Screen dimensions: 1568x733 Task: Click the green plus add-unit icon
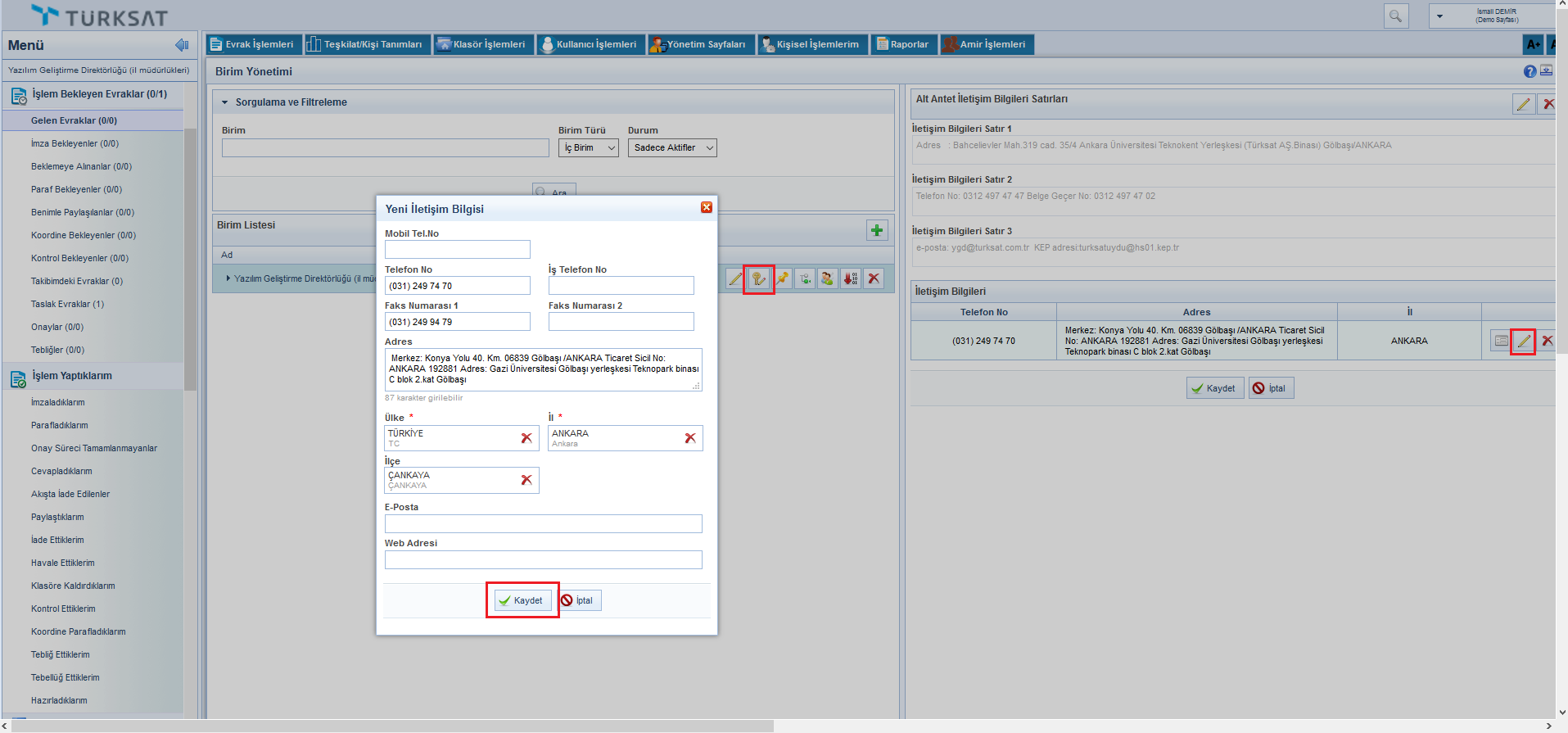[x=877, y=231]
